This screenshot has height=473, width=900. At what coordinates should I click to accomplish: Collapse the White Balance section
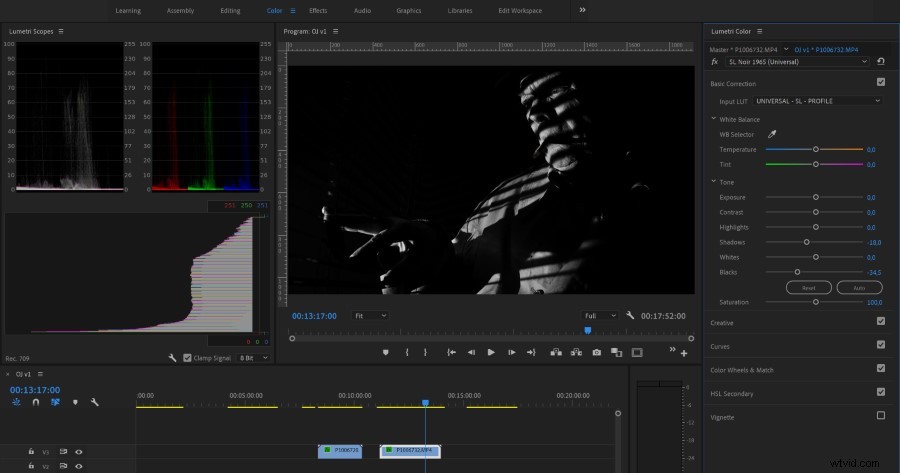tap(713, 119)
